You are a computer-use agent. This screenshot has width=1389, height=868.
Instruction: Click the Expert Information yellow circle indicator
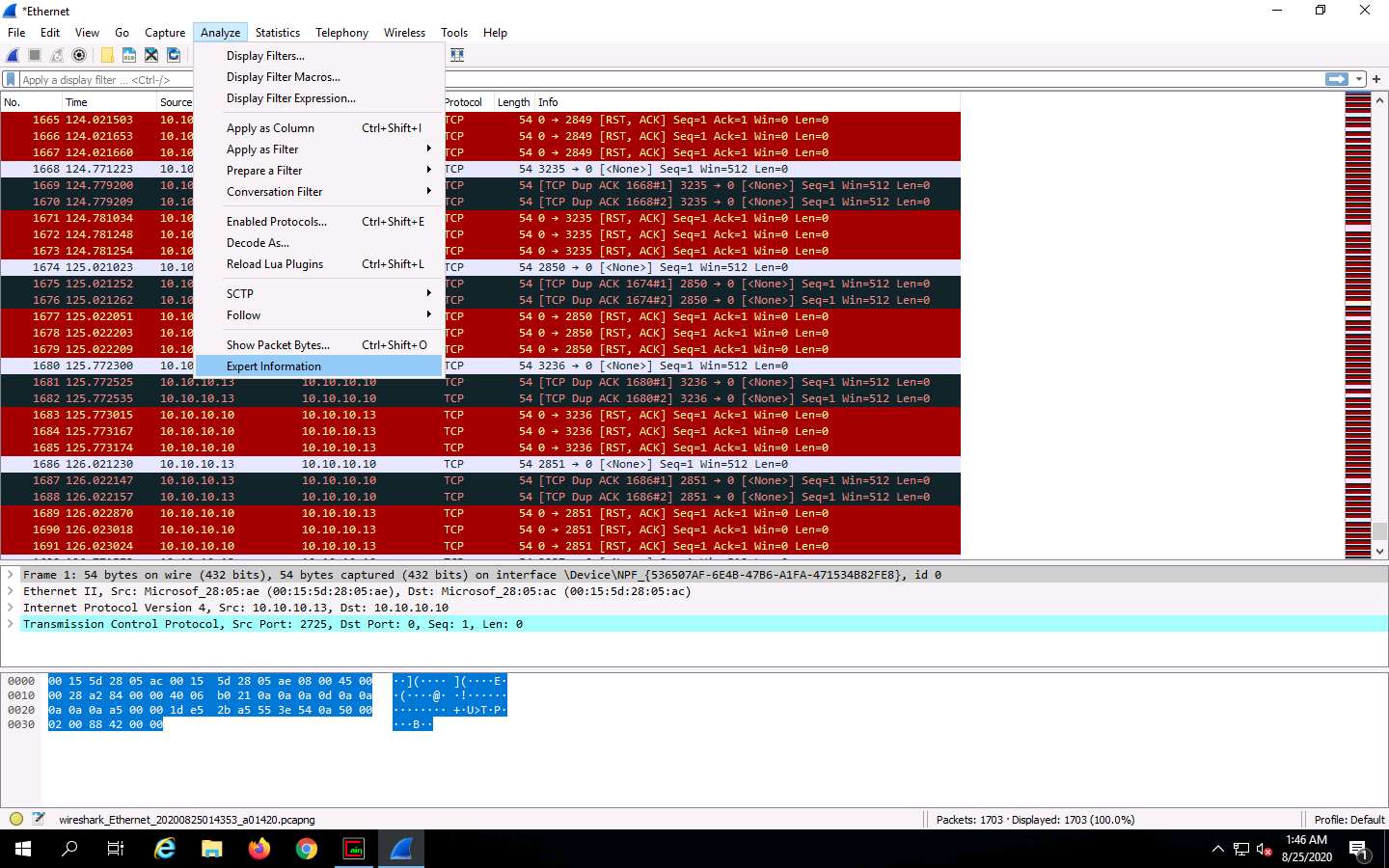tap(16, 819)
